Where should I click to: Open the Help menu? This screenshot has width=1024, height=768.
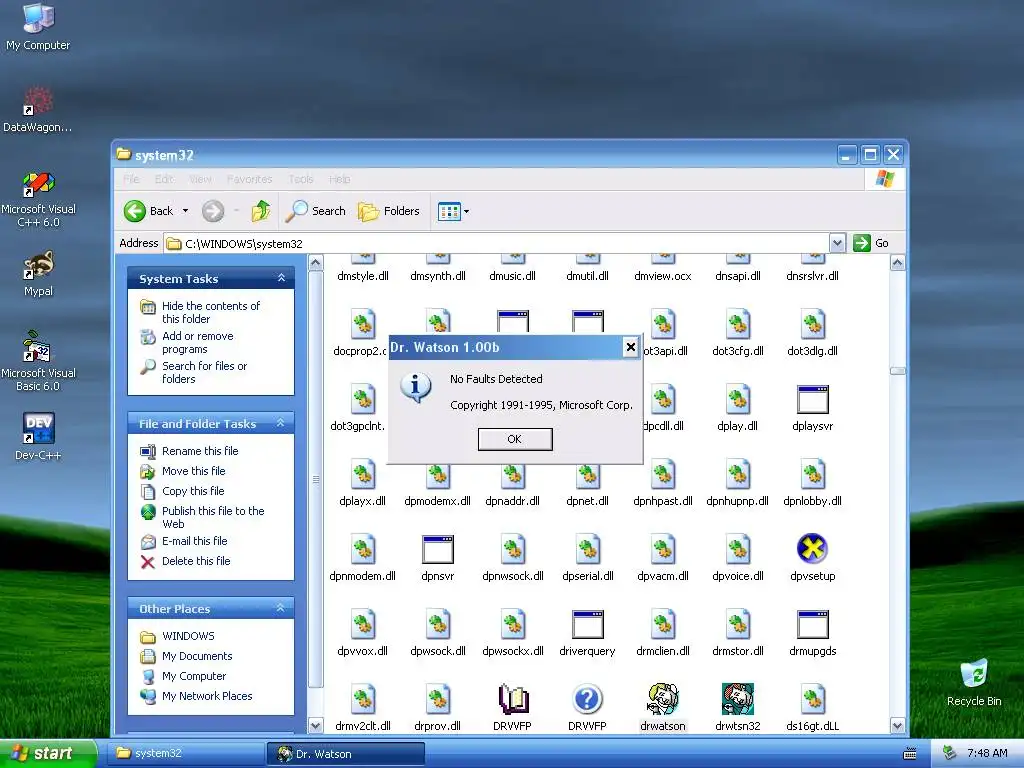click(339, 179)
